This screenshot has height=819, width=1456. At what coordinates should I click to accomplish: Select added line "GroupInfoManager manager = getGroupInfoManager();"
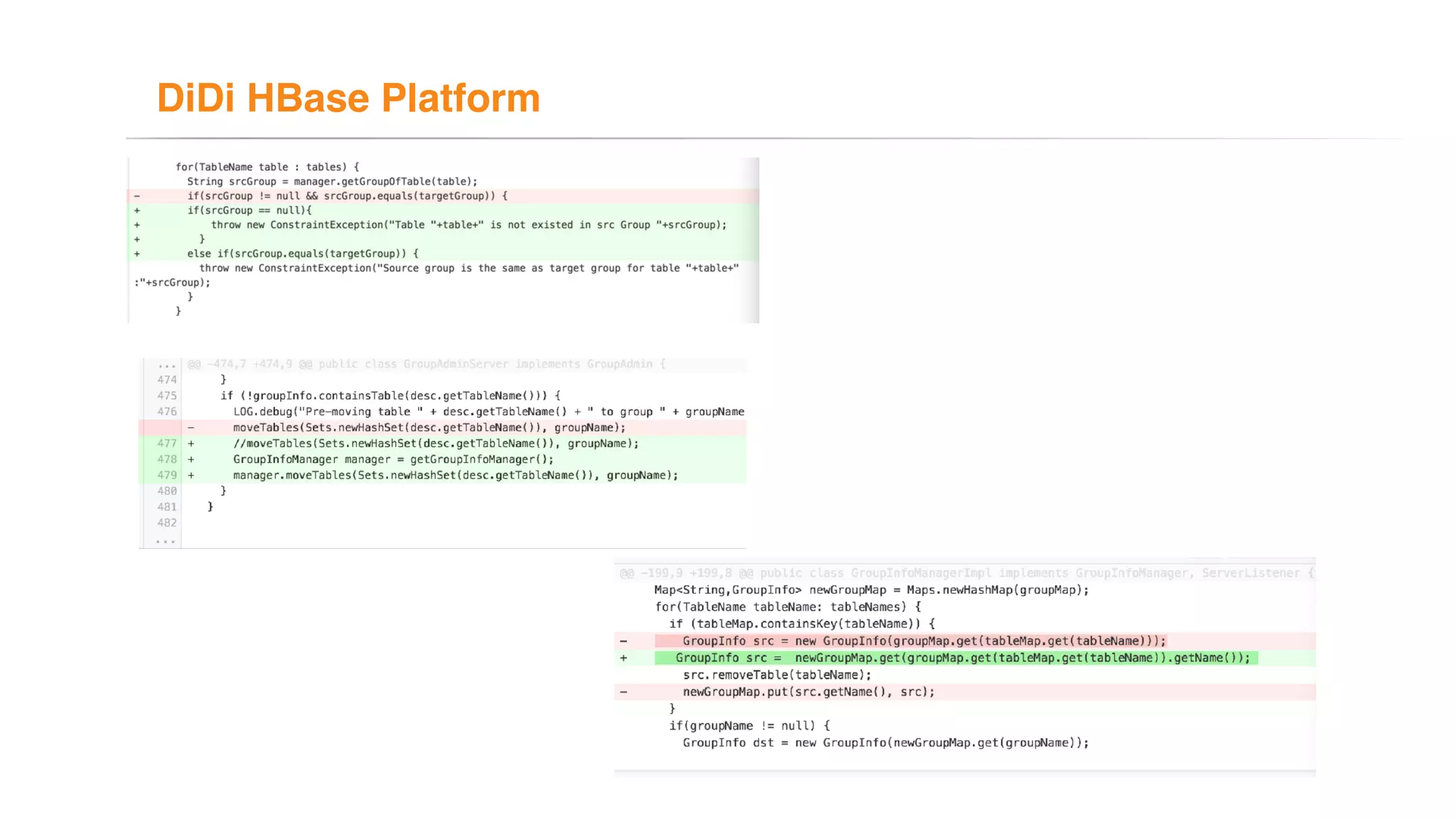[x=443, y=459]
